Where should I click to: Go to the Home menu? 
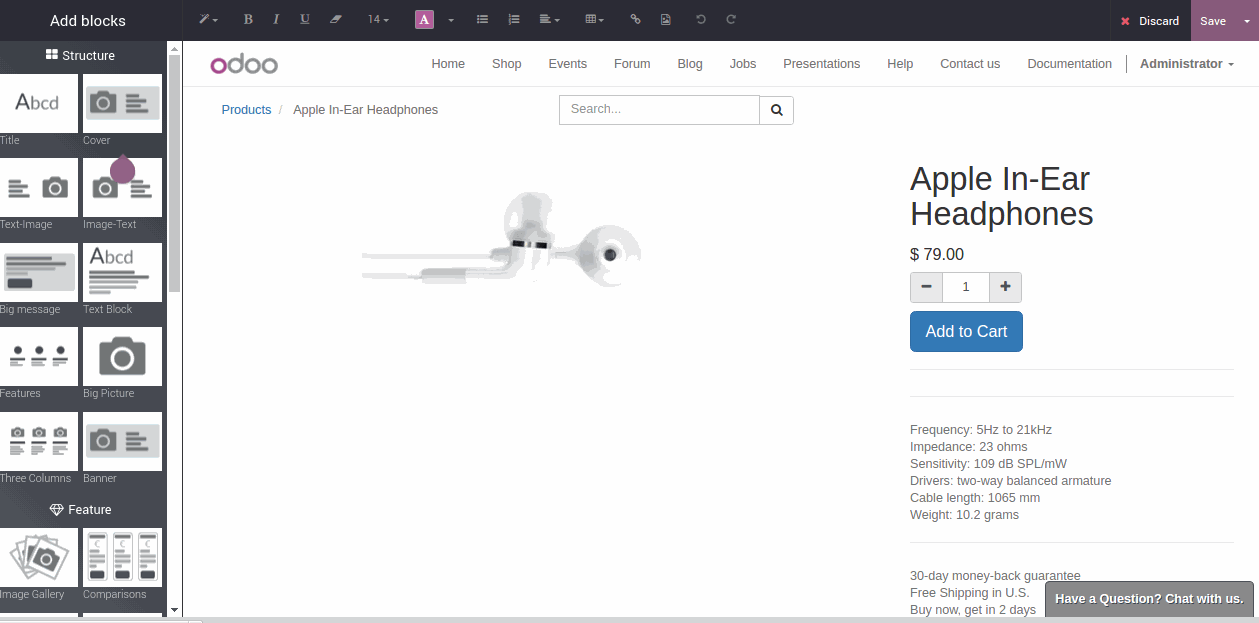[x=448, y=64]
